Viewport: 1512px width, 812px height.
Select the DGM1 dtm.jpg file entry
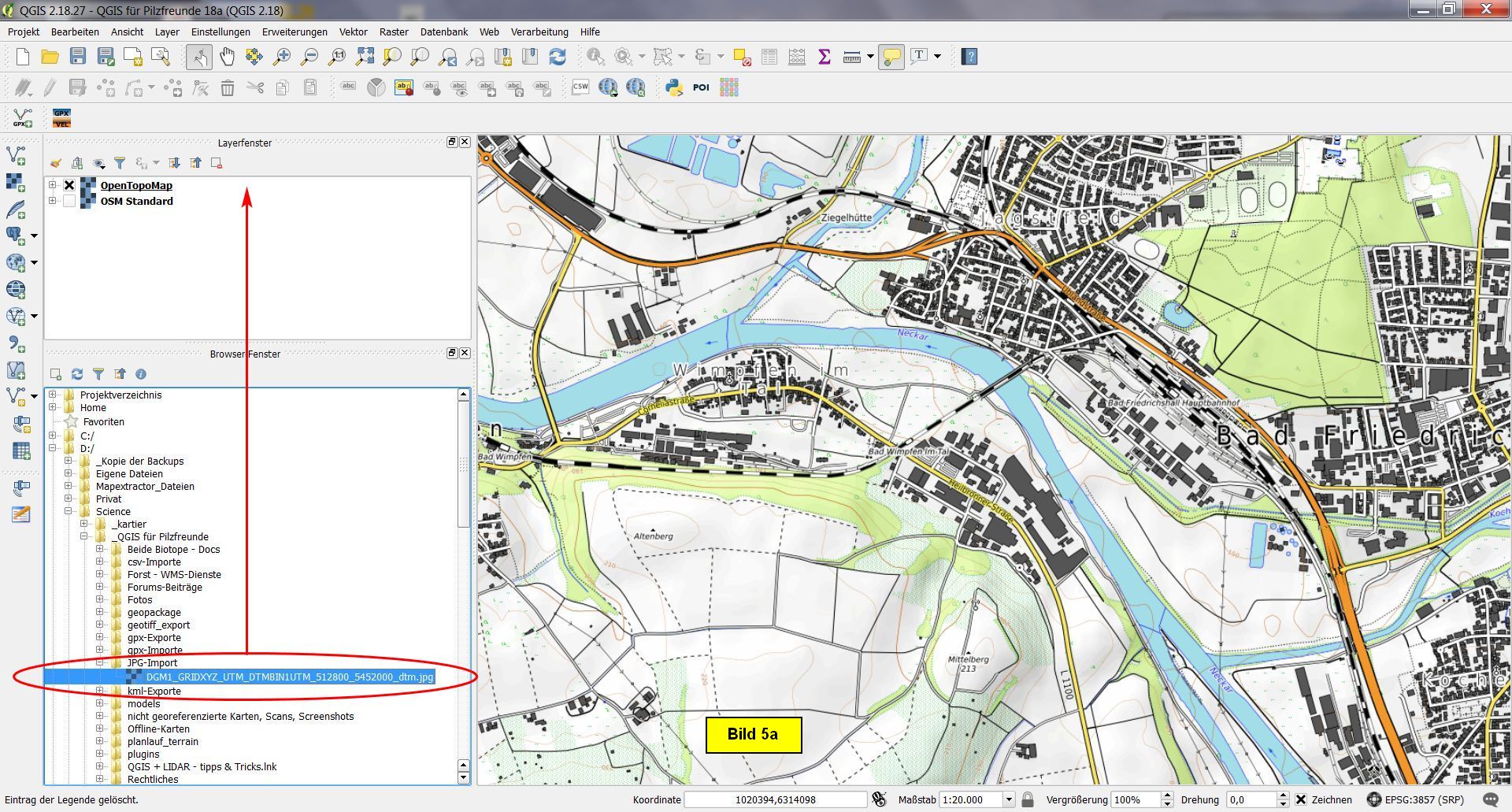(x=289, y=677)
